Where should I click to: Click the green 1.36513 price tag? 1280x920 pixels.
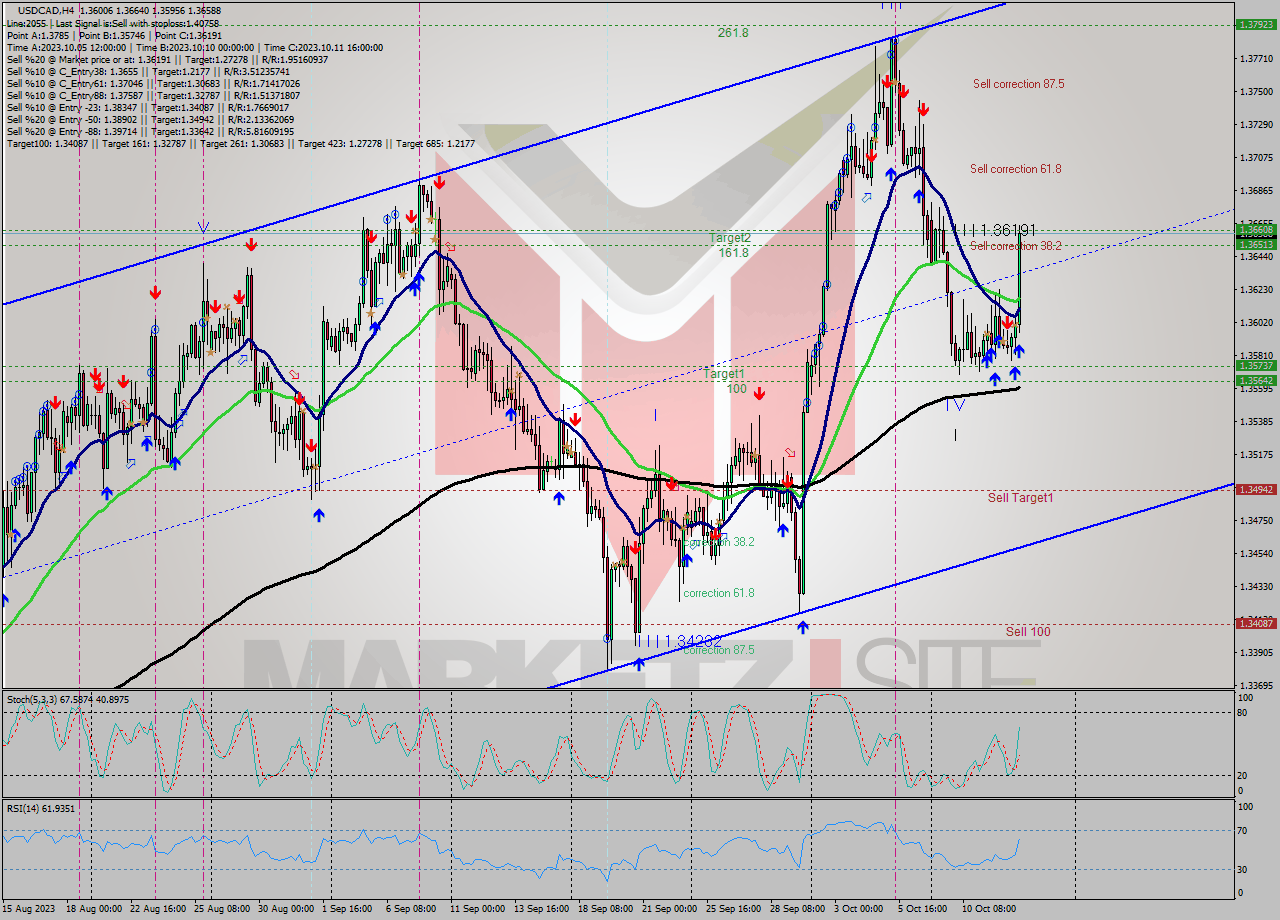coord(1256,244)
